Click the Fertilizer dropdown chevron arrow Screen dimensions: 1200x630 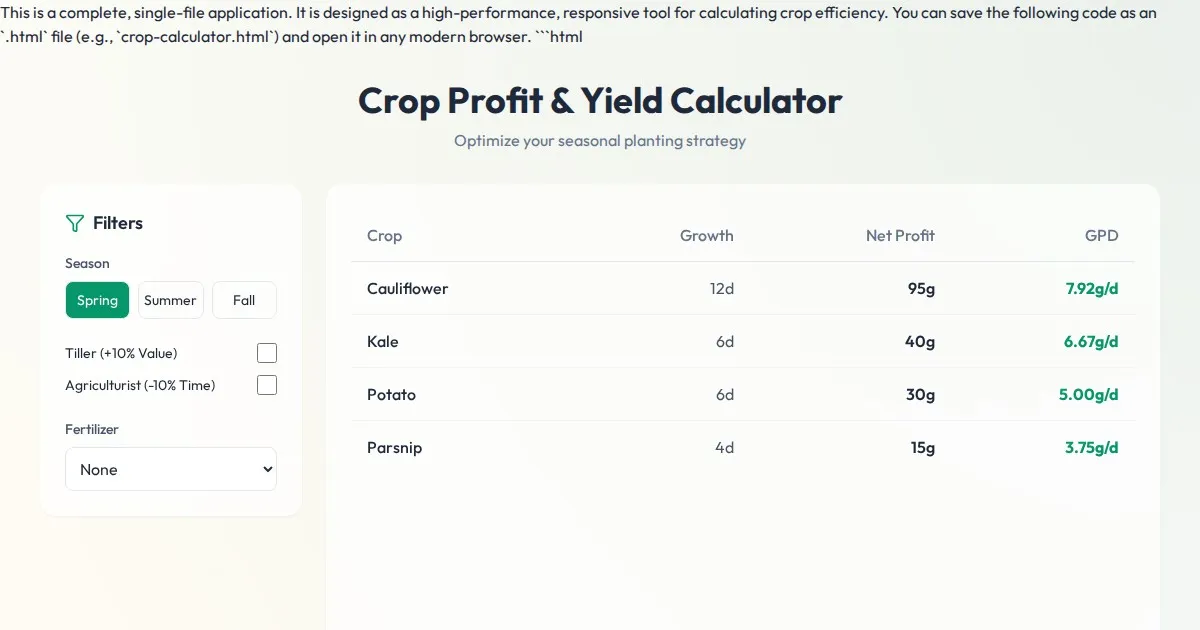click(266, 469)
